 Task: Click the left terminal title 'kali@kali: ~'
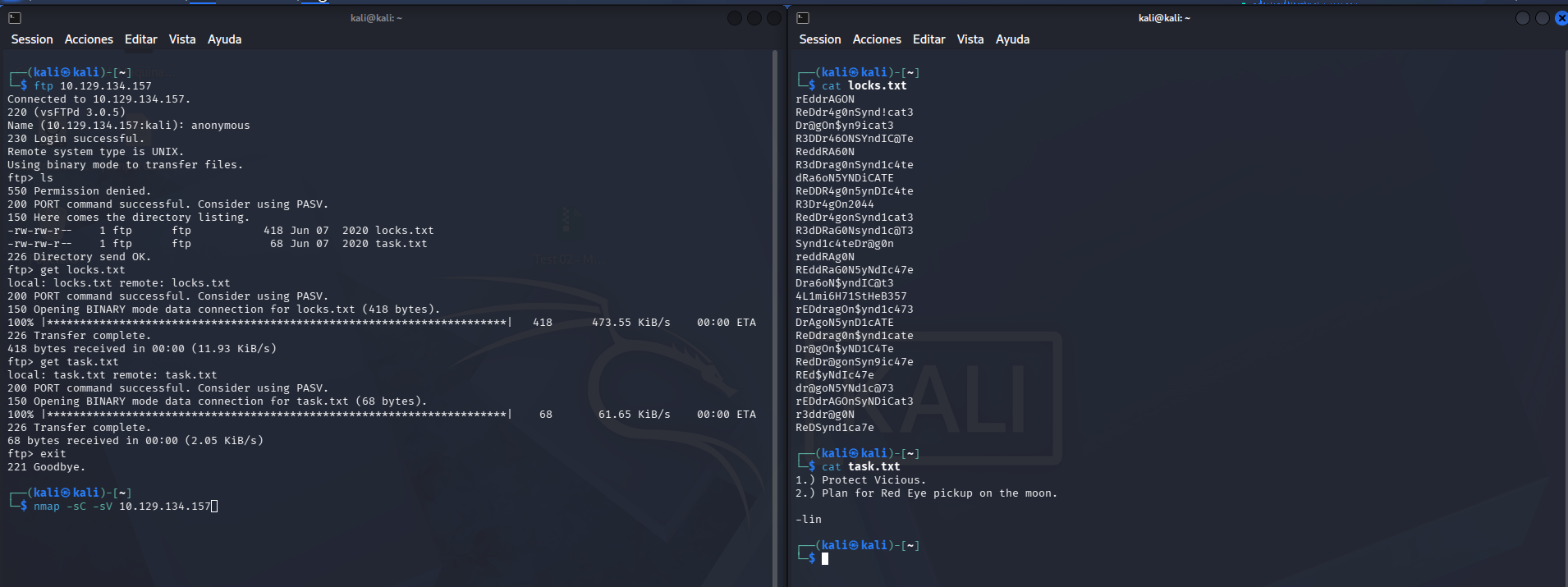click(x=376, y=18)
